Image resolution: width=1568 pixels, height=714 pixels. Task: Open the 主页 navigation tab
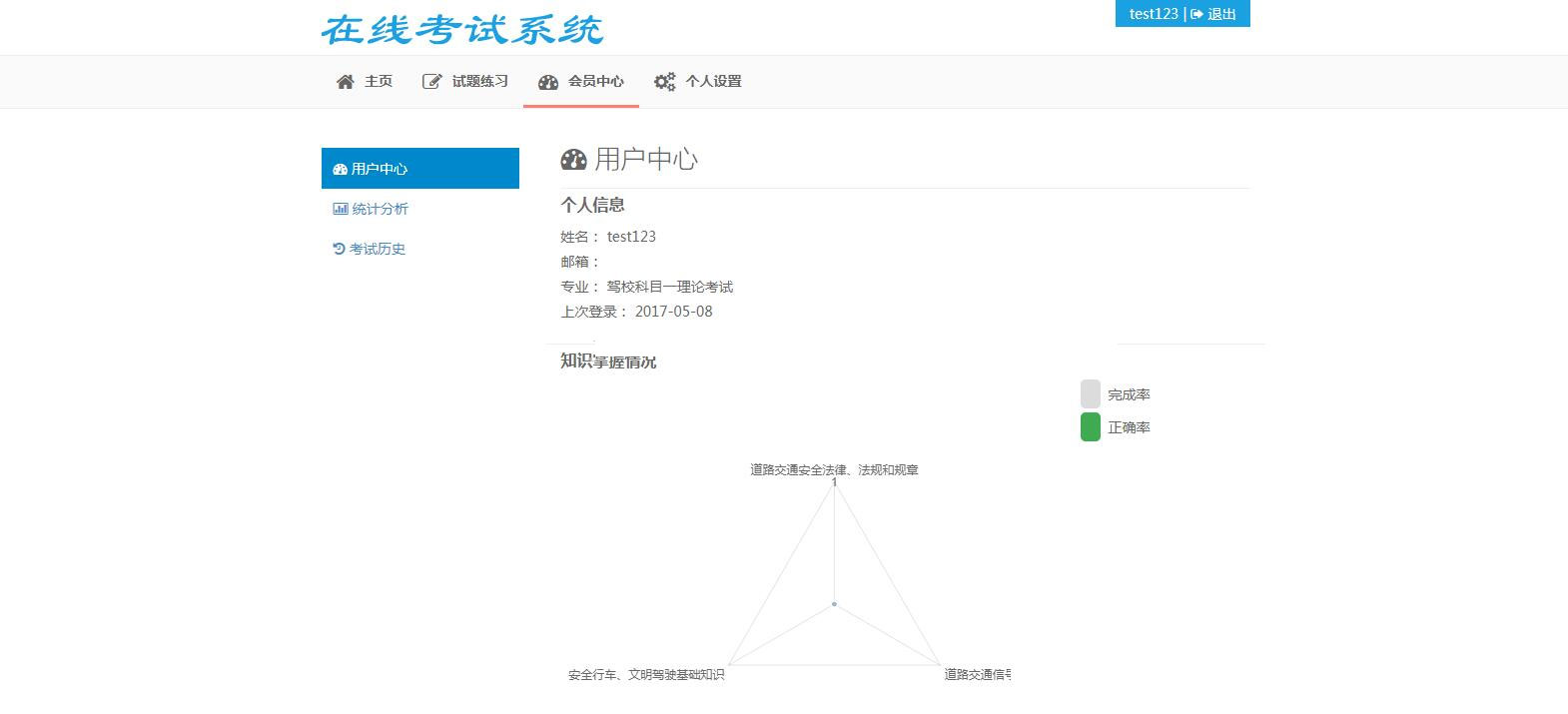click(x=378, y=82)
